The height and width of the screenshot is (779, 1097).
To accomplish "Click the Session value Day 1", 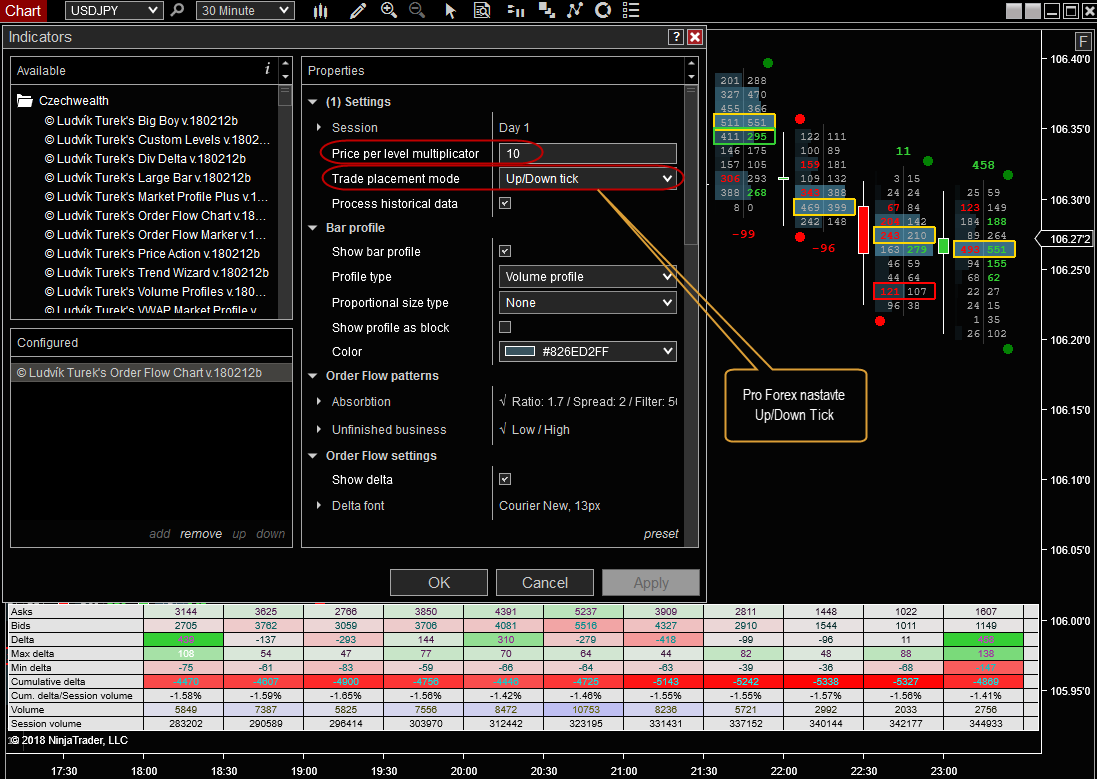I will pyautogui.click(x=514, y=127).
